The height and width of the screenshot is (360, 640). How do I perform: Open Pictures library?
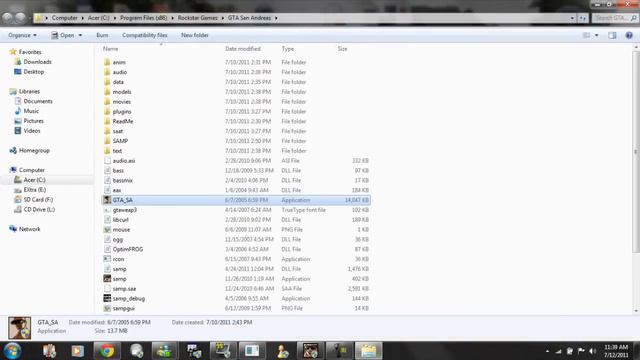(33, 121)
